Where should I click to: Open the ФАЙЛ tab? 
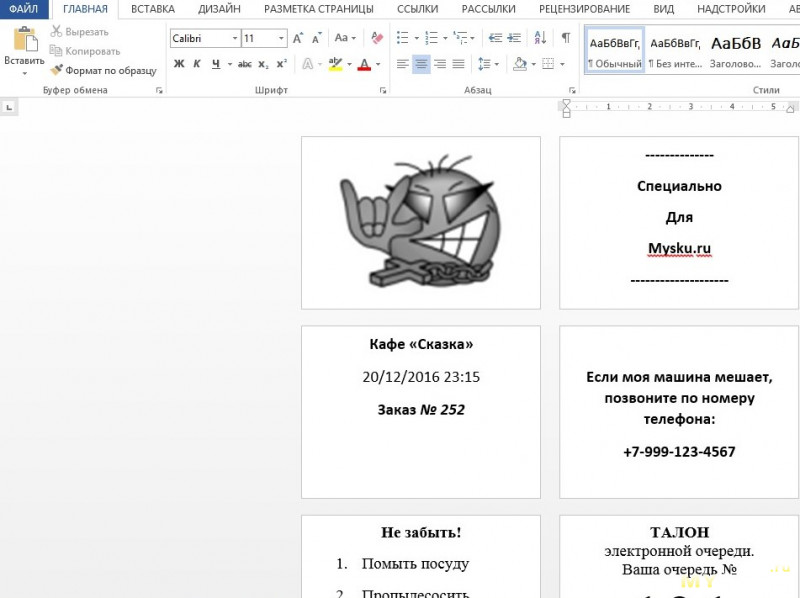23,9
